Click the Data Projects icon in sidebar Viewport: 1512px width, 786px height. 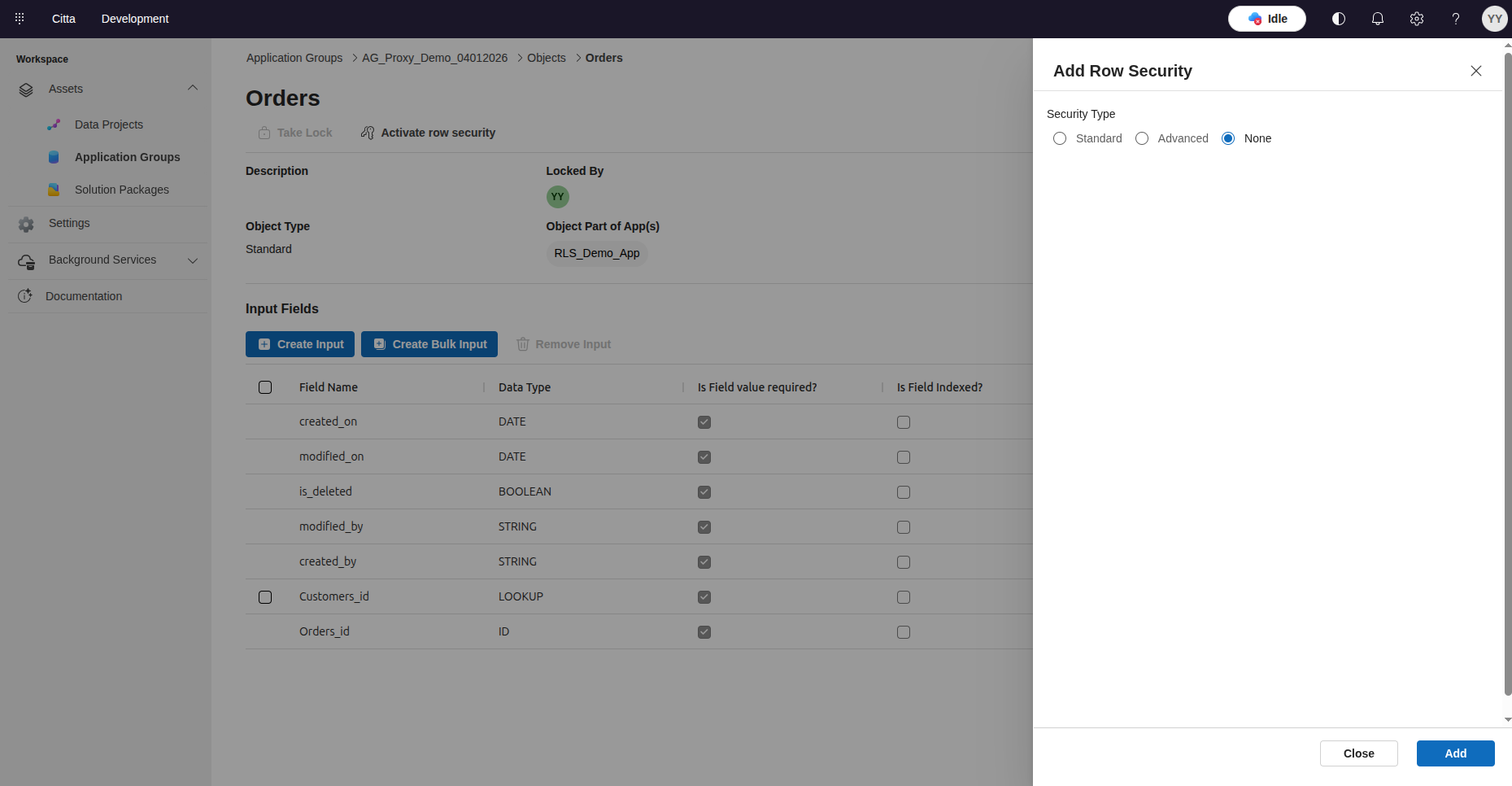click(x=54, y=124)
